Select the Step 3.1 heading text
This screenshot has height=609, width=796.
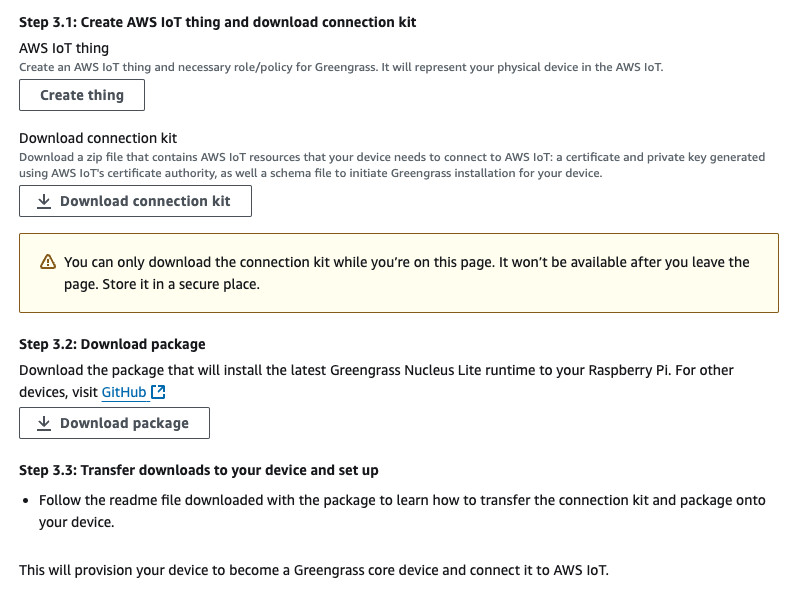point(217,22)
